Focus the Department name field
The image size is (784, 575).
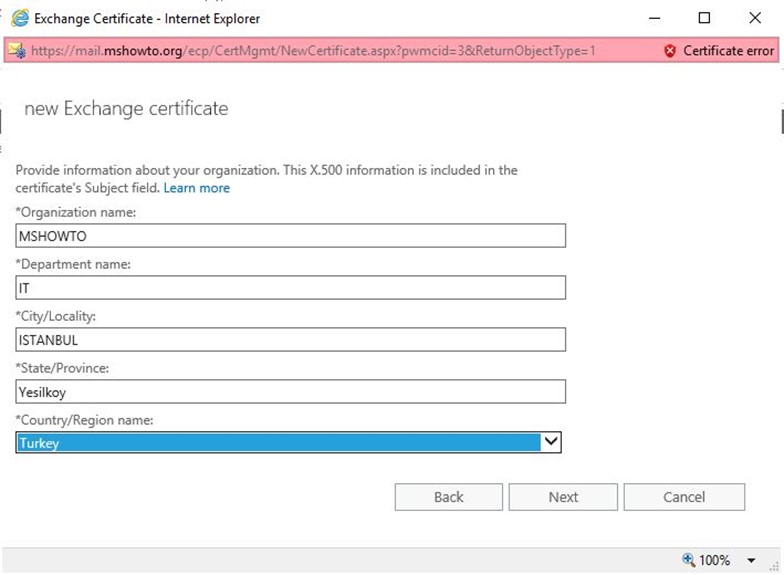[x=290, y=288]
